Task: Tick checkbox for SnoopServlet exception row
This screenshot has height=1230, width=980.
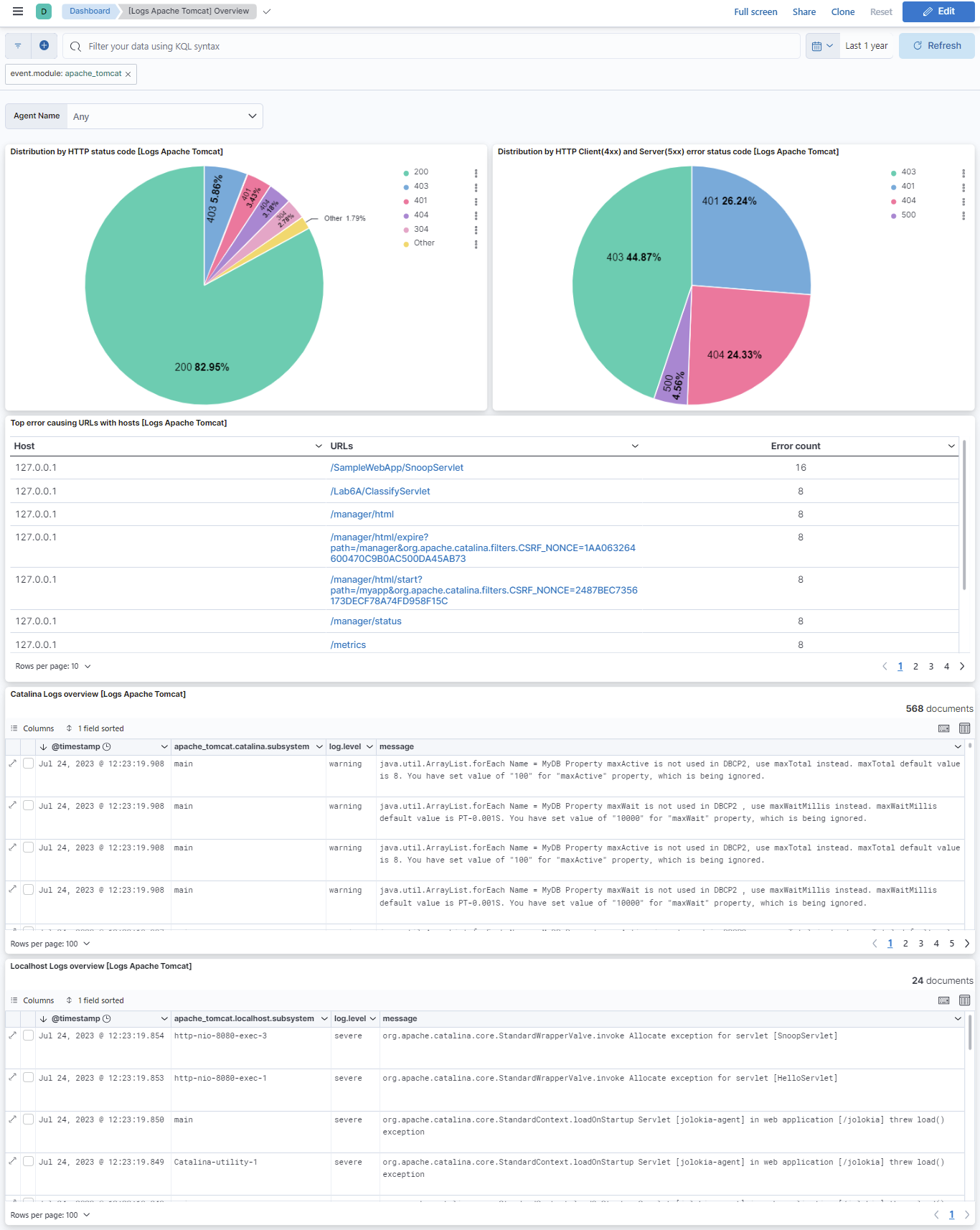Action: [29, 1036]
